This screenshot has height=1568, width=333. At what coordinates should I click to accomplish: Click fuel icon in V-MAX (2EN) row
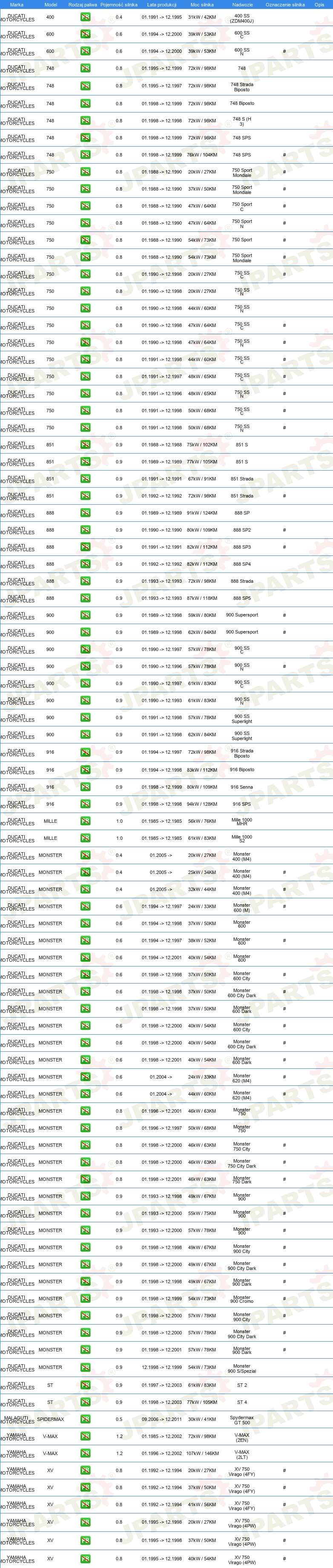point(85,1436)
